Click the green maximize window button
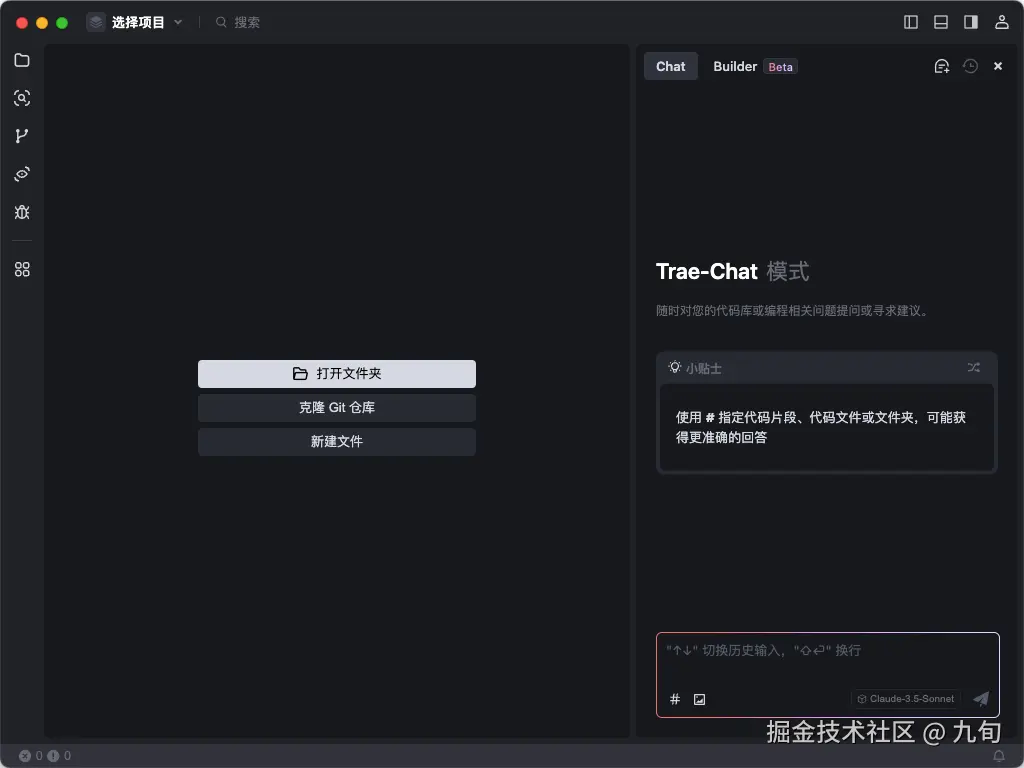1024x768 pixels. pos(62,23)
